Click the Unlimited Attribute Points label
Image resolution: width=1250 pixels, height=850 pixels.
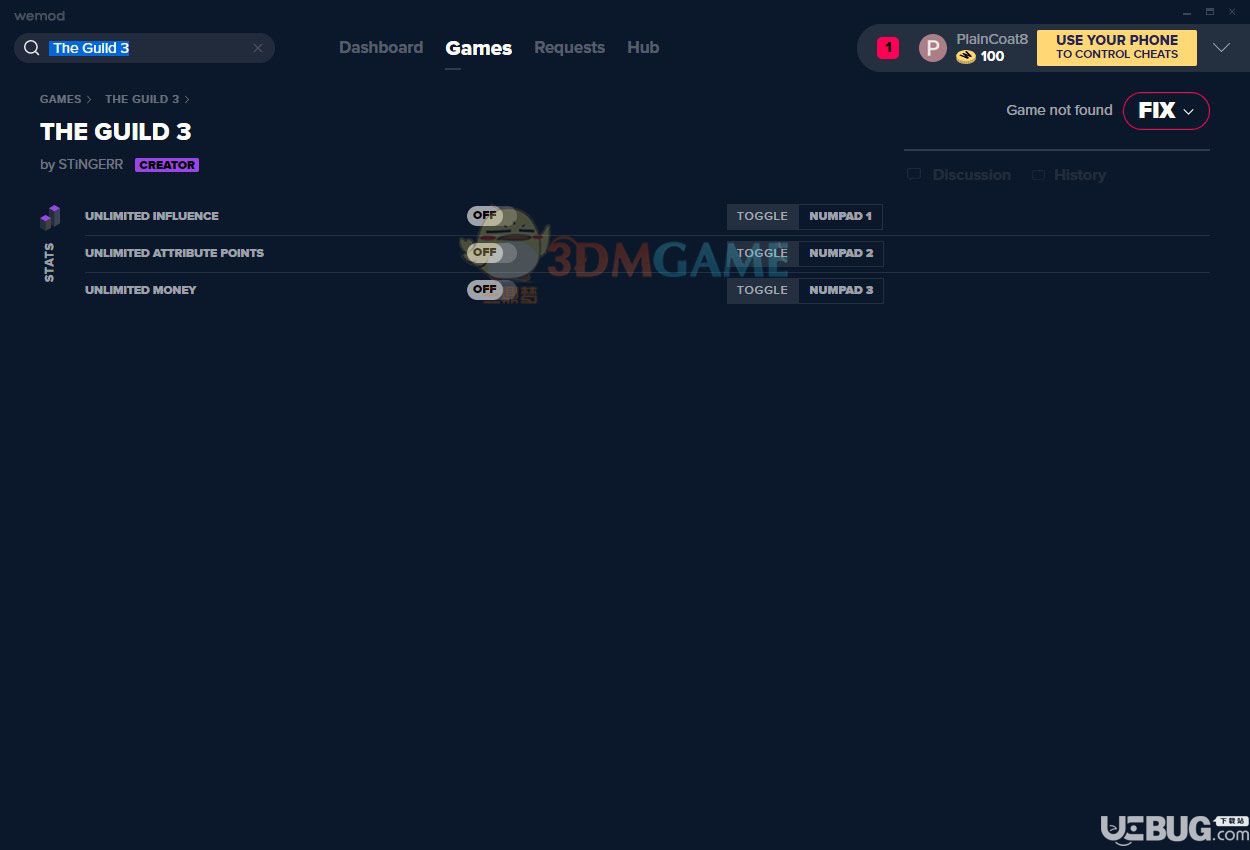tap(175, 253)
